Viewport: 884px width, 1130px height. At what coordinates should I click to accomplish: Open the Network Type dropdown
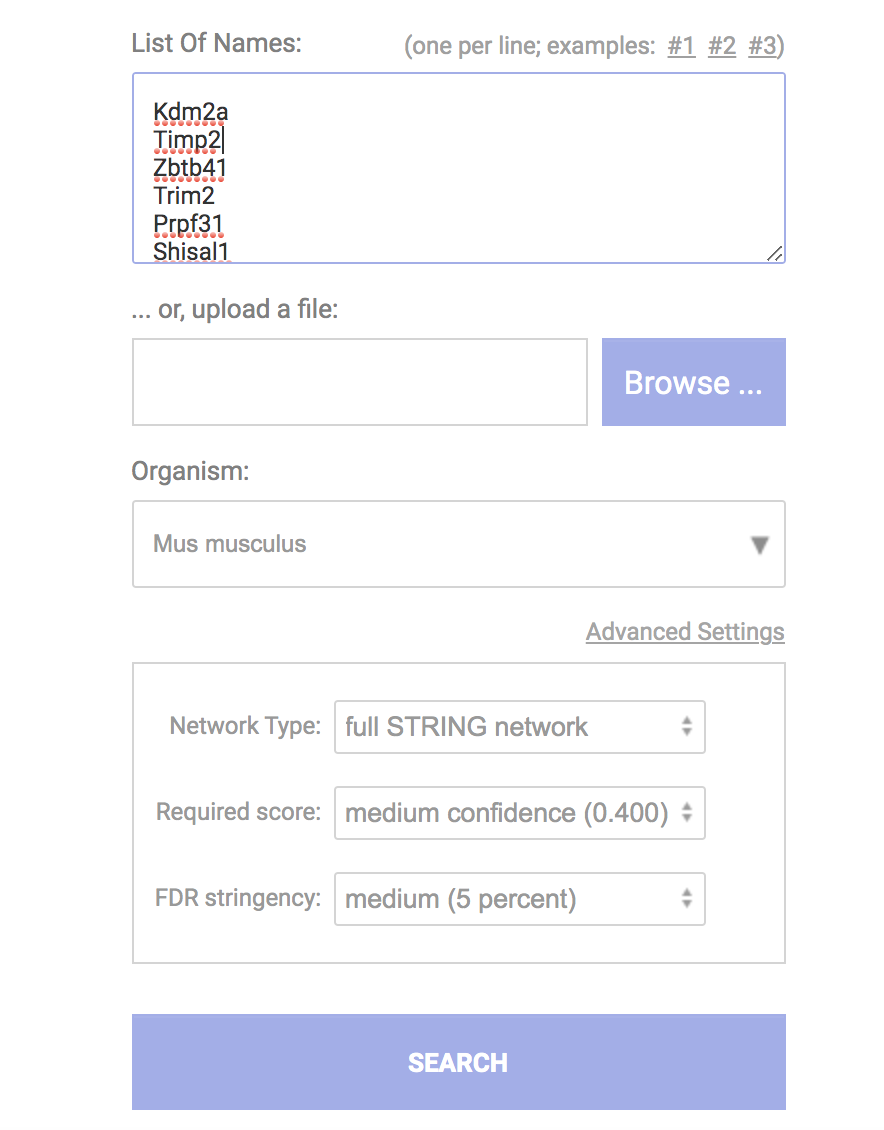click(x=519, y=727)
